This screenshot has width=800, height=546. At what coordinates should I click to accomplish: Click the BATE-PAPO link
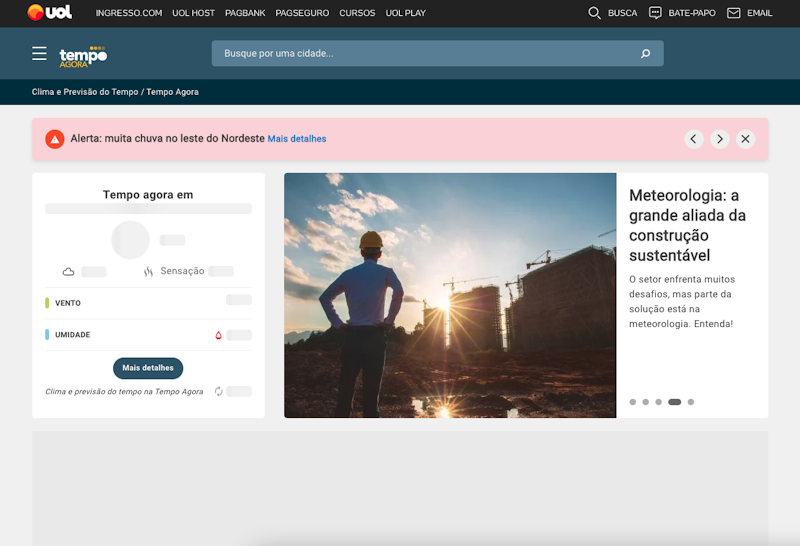click(692, 13)
